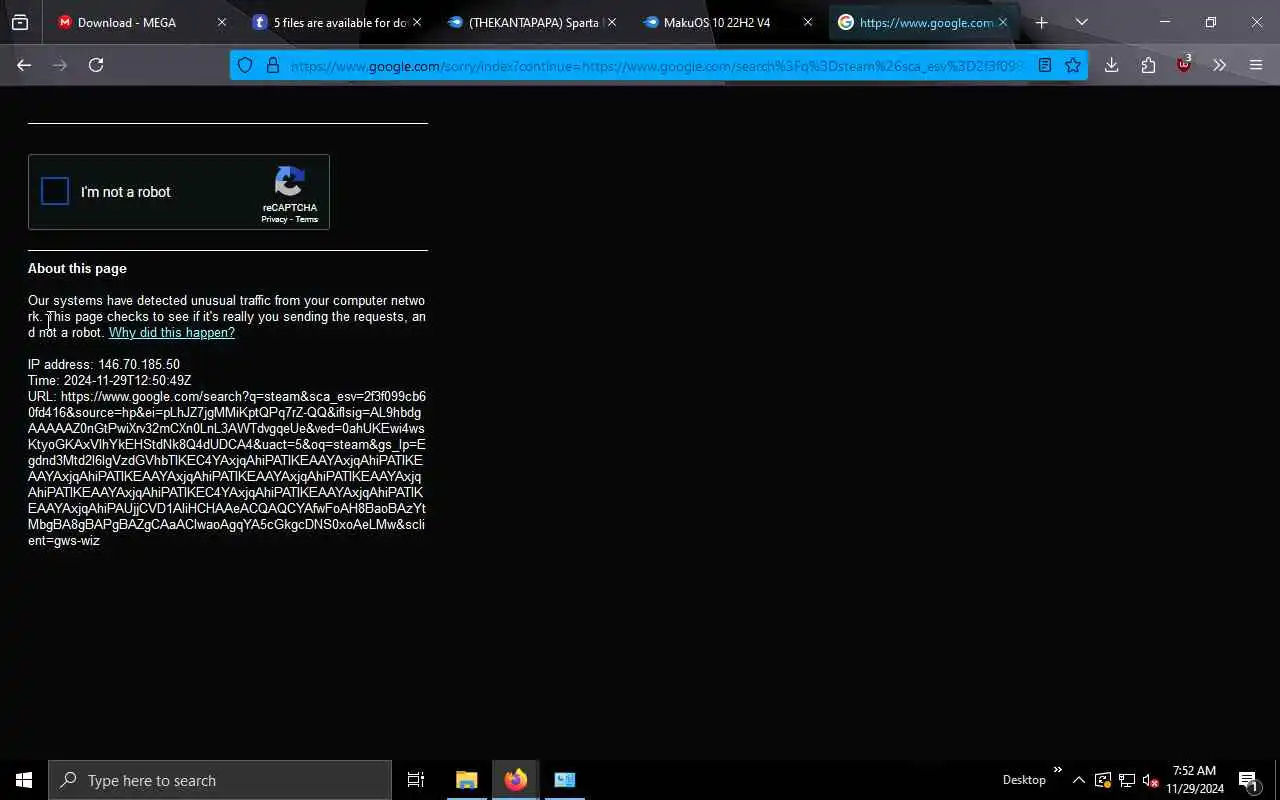Close the 5 files are available tab
This screenshot has width=1280, height=800.
pos(417,22)
